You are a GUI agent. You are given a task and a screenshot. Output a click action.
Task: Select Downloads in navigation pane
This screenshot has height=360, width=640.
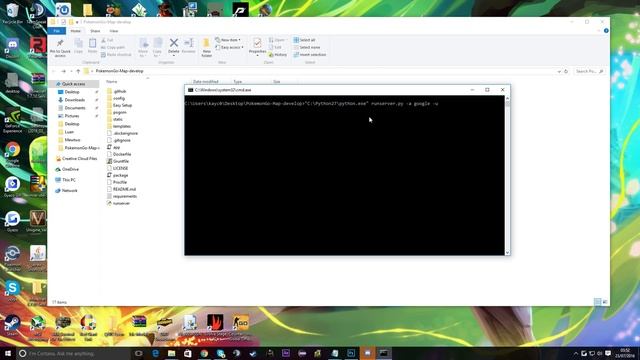(74, 100)
